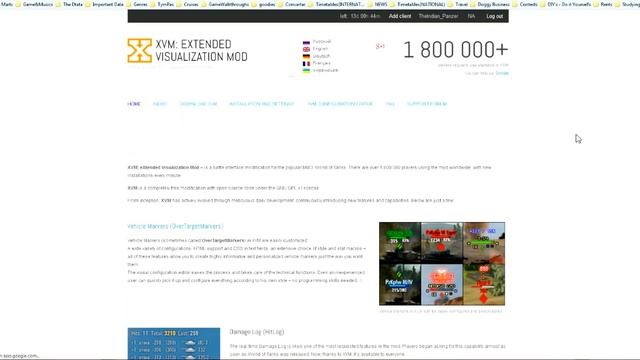Click the Log out link

coord(494,16)
